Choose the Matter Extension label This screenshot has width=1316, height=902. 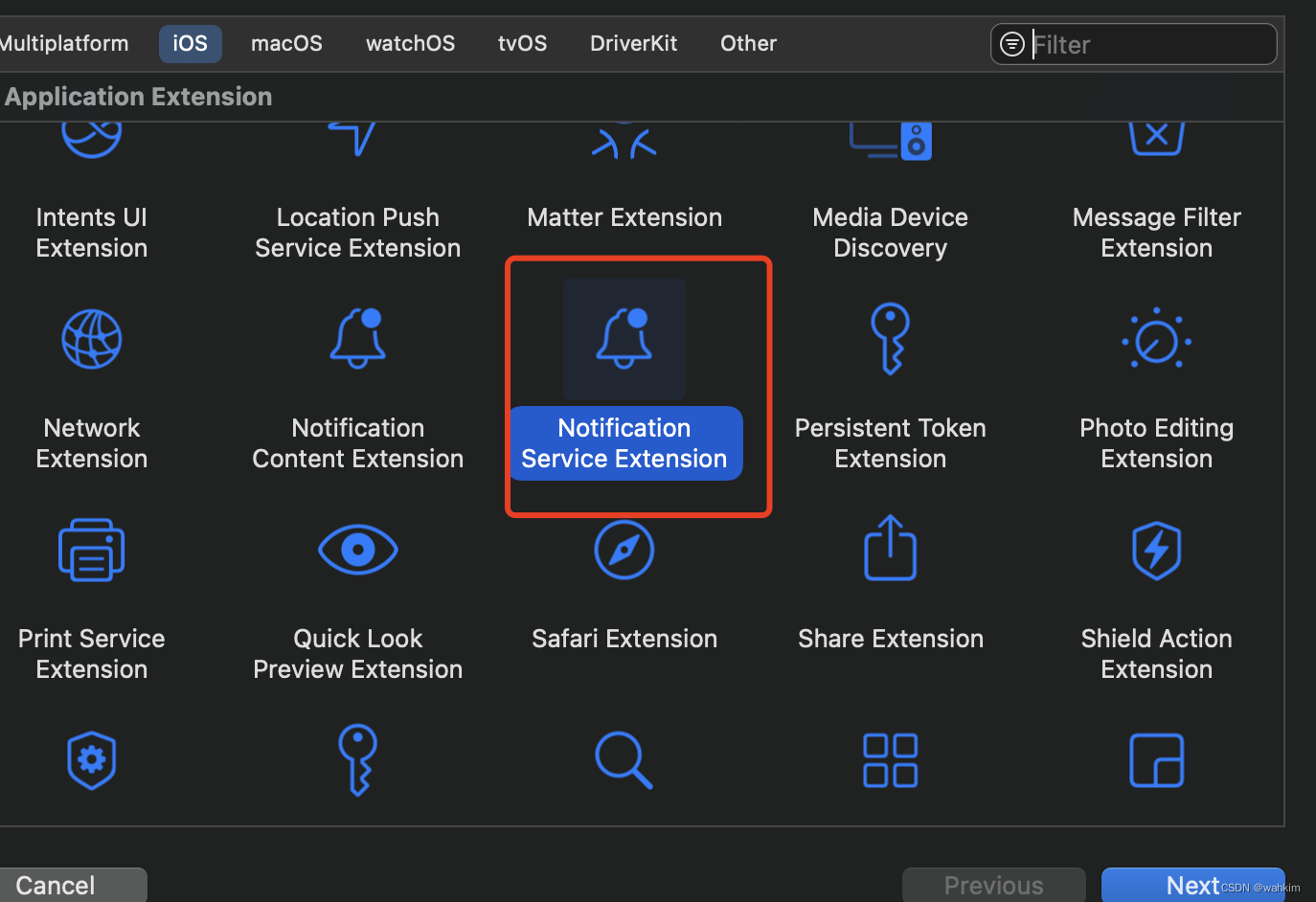[624, 217]
